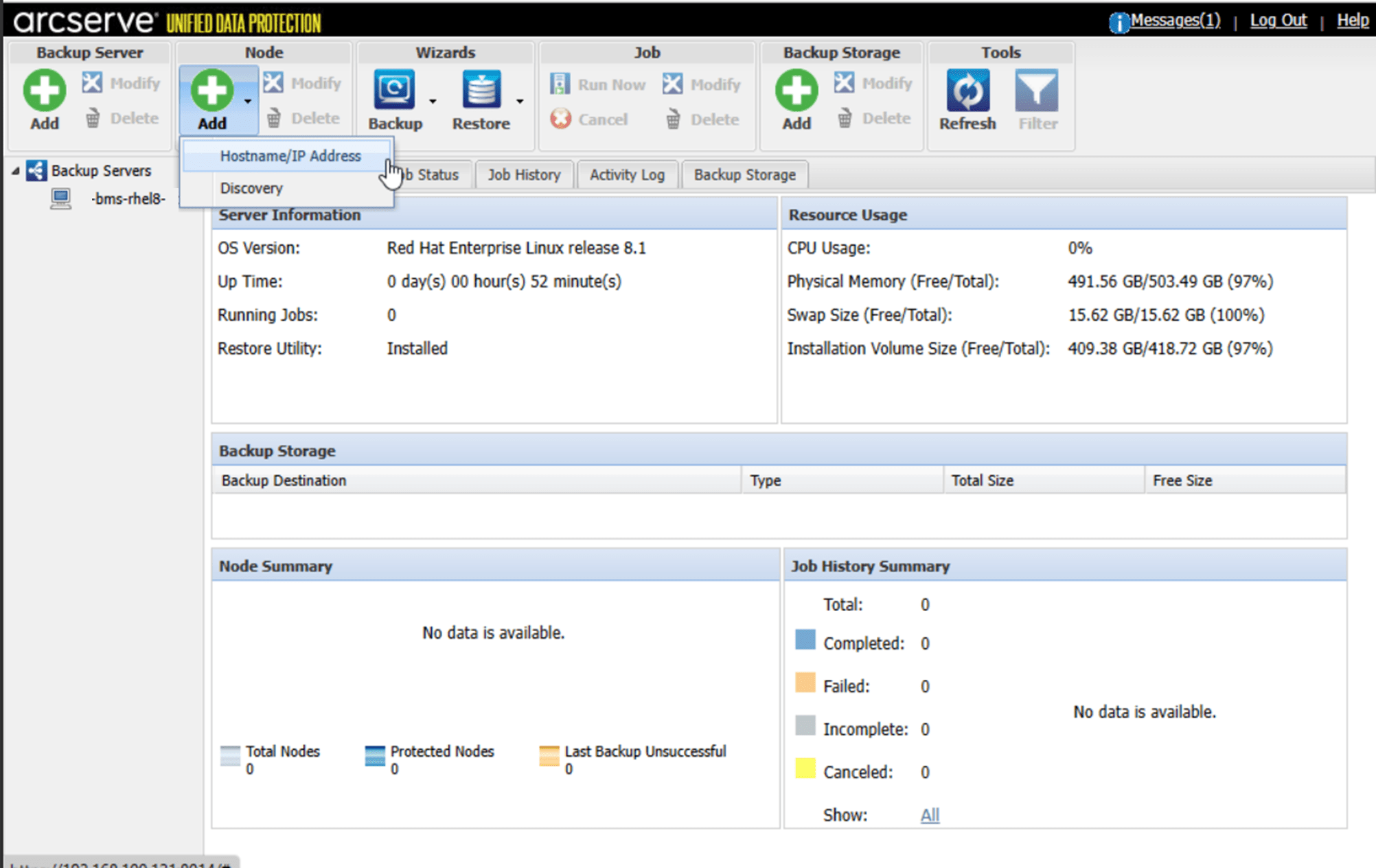
Task: Click the Log Out link
Action: [x=1278, y=21]
